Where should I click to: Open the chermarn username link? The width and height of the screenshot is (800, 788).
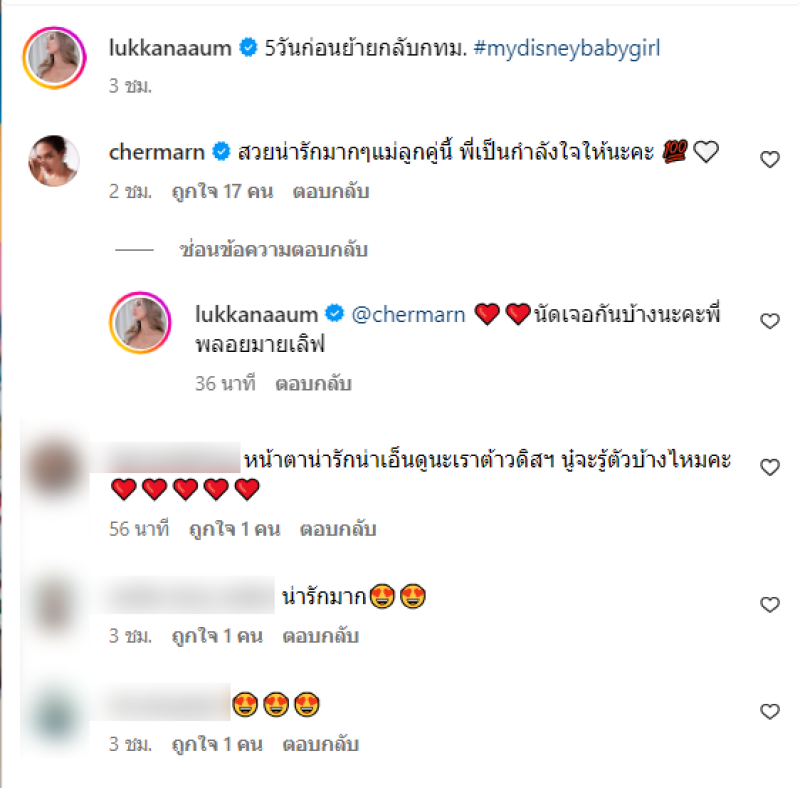pos(157,152)
